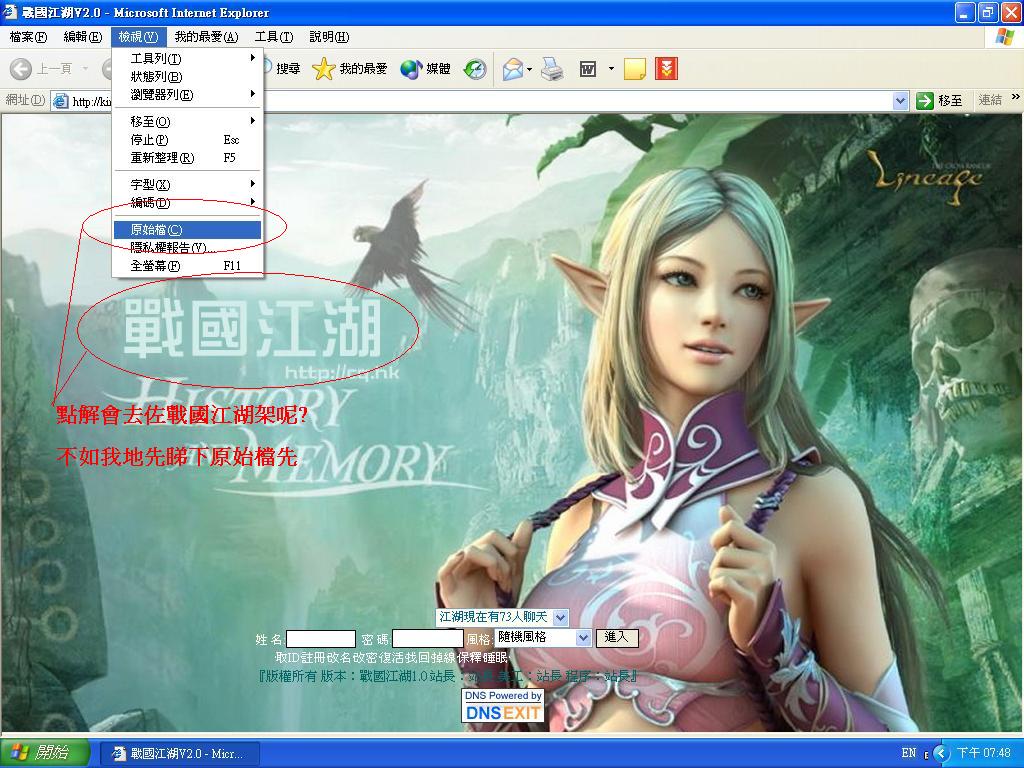The image size is (1024, 768).
Task: Click the 連結 links bar label
Action: [x=990, y=101]
